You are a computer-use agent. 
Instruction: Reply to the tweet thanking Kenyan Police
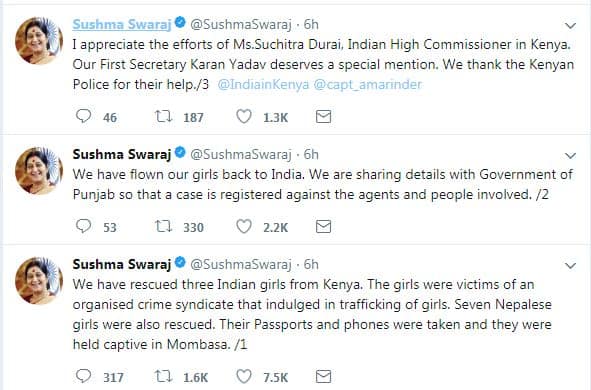83,116
